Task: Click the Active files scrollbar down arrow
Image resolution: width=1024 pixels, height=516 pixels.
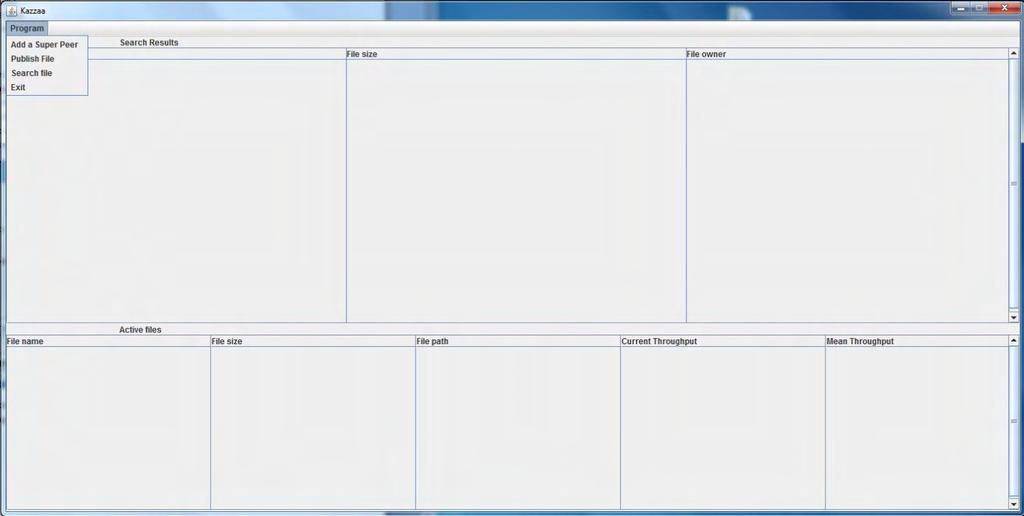Action: coord(1014,504)
